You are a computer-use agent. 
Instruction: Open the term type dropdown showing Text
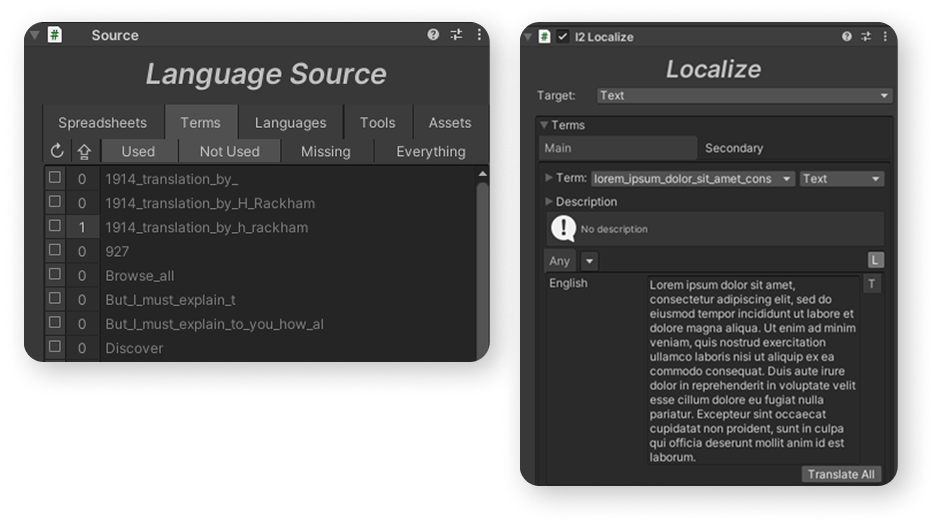pyautogui.click(x=841, y=179)
